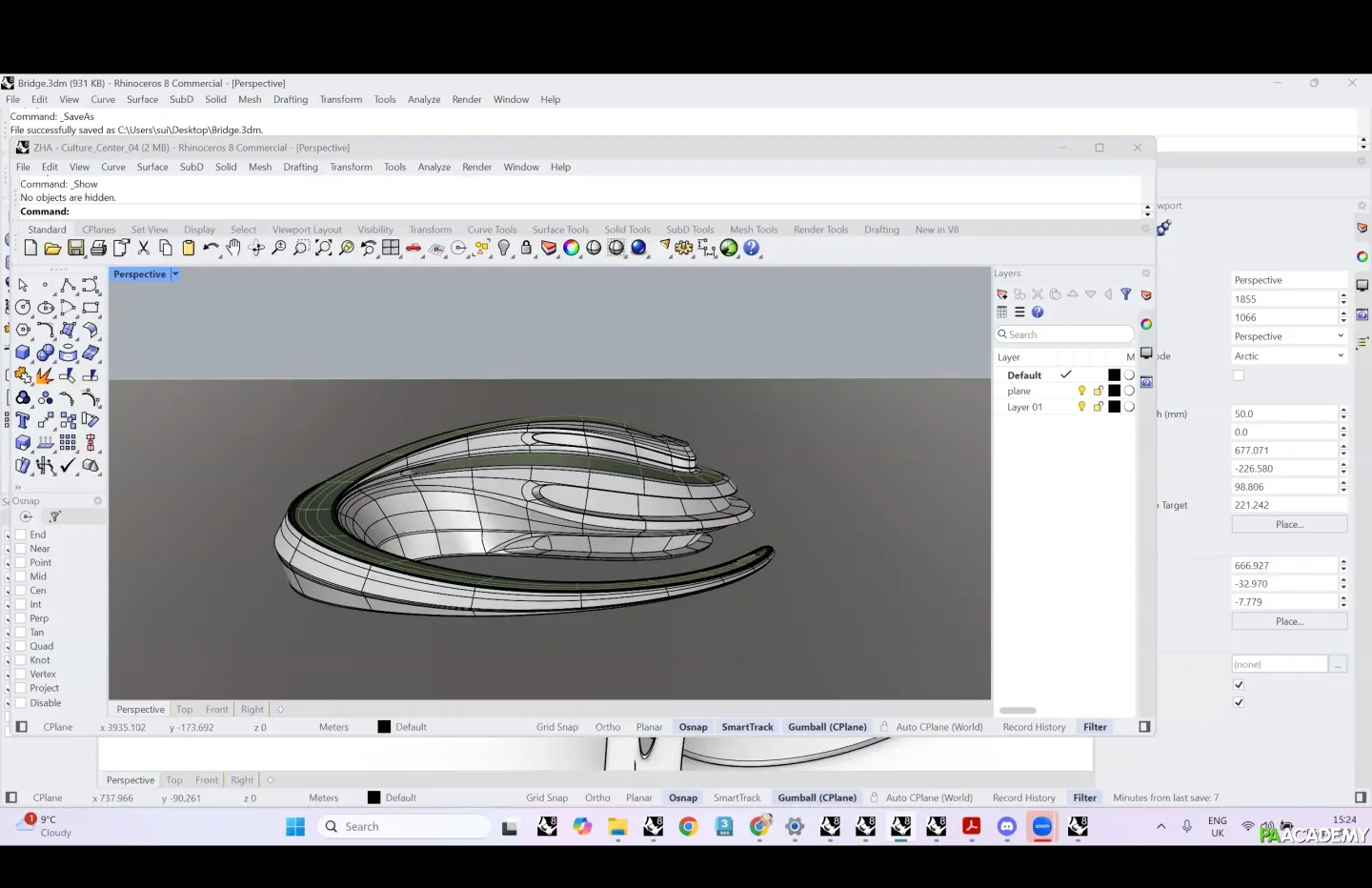Screen dimensions: 1372x888
Task: Enable the End osnap checkbox
Action: pyautogui.click(x=20, y=535)
